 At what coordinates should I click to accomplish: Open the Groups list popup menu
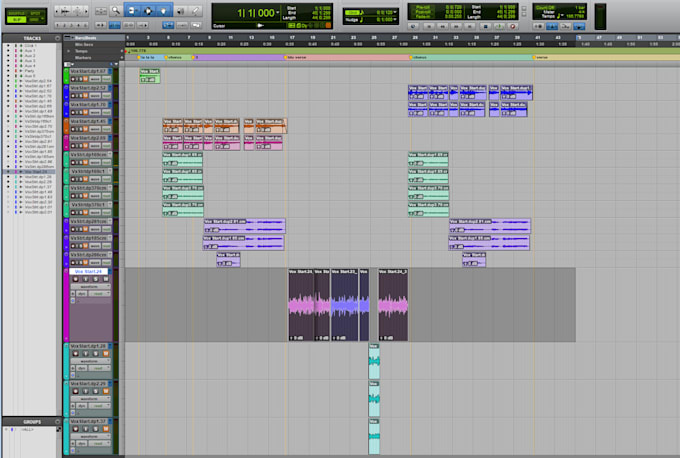click(x=57, y=422)
